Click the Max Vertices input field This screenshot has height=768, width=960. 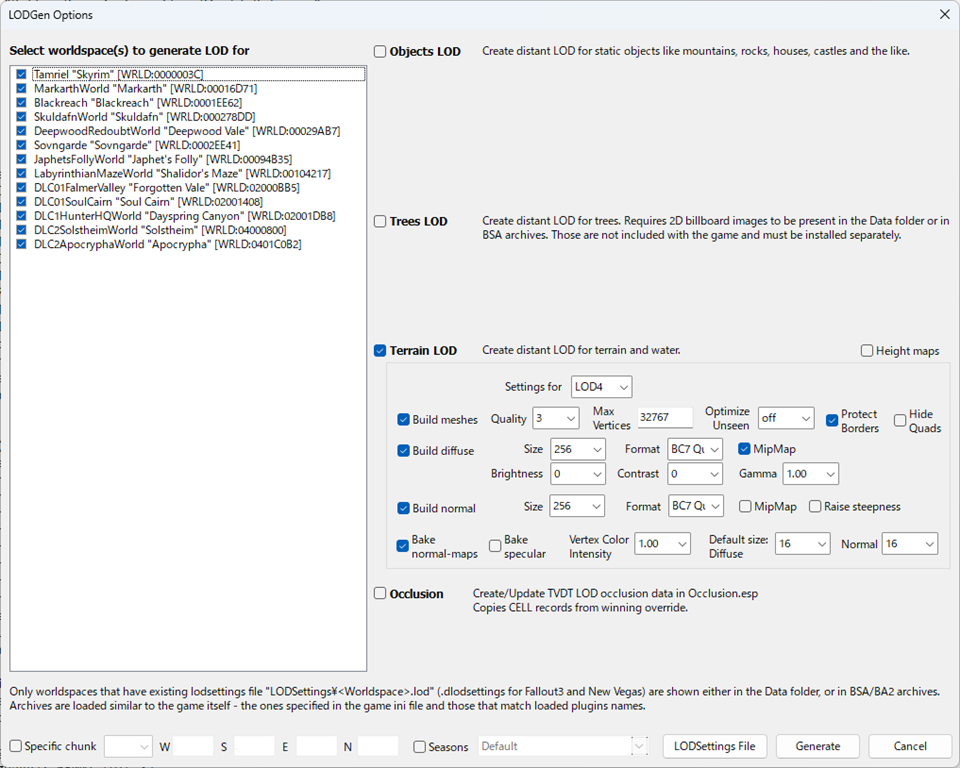[x=665, y=418]
